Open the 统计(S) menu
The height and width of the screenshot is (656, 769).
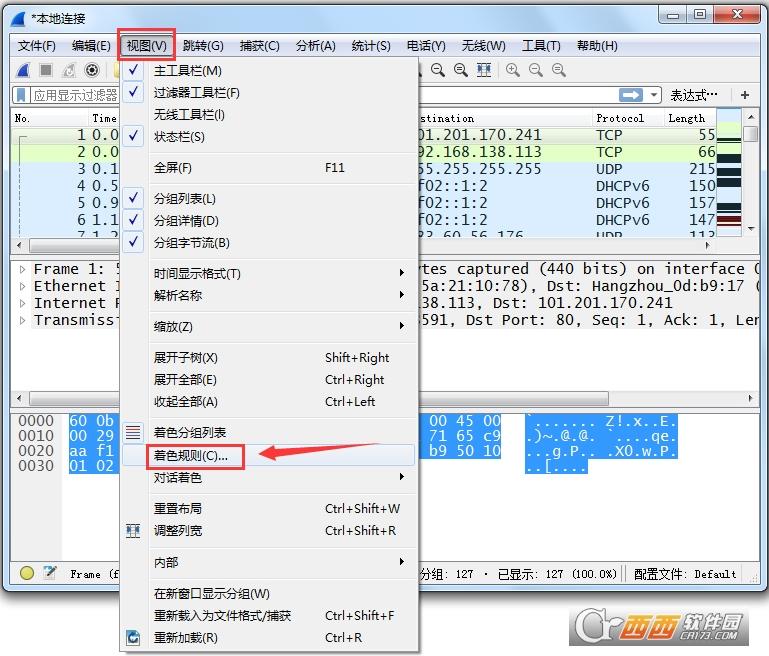371,46
